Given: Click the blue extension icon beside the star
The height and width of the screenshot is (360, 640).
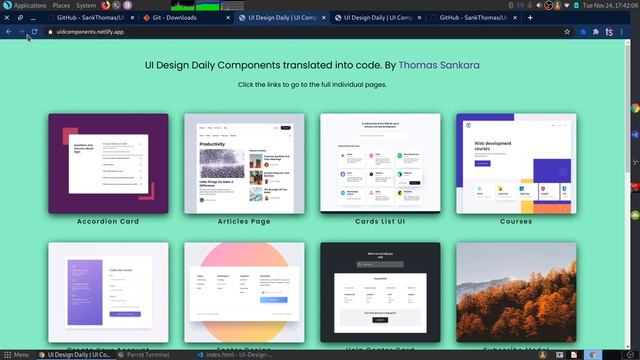Looking at the screenshot, I should click(x=583, y=32).
